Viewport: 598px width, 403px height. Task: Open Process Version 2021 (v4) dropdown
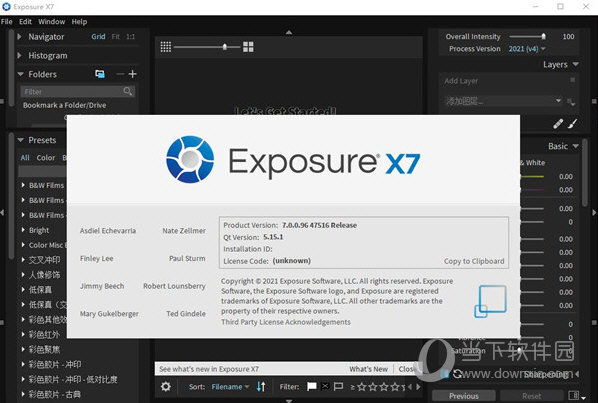(527, 49)
